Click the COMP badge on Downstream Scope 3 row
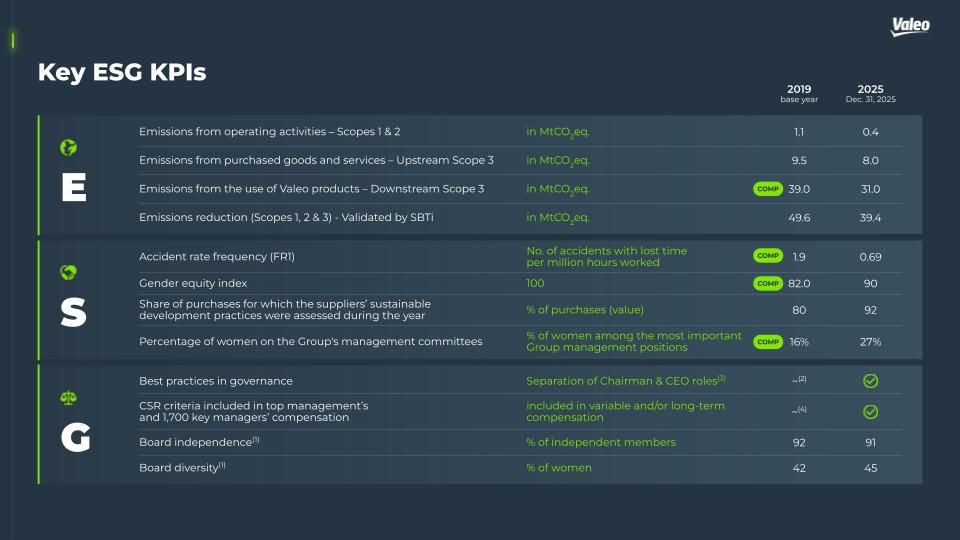The height and width of the screenshot is (540, 960). 767,189
